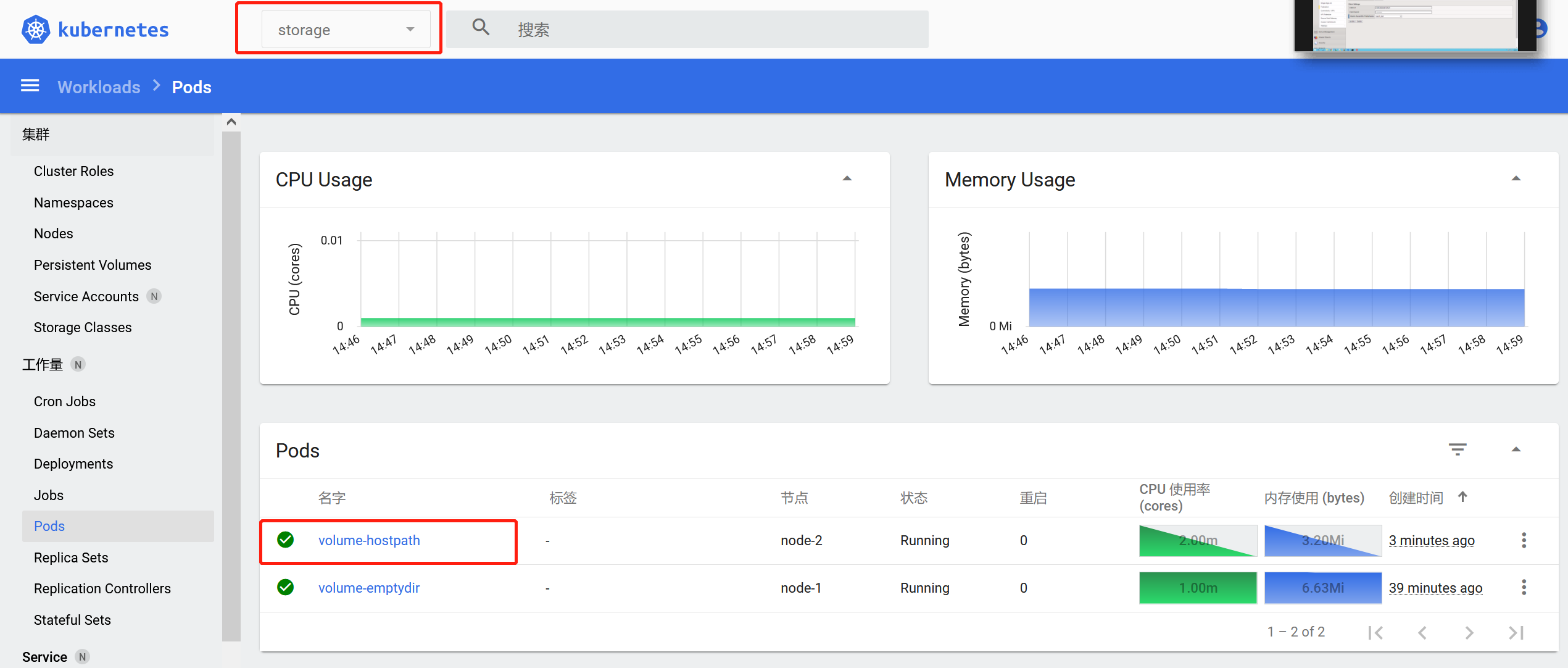Open actions menu for volume-emptydir pod

coord(1524,588)
